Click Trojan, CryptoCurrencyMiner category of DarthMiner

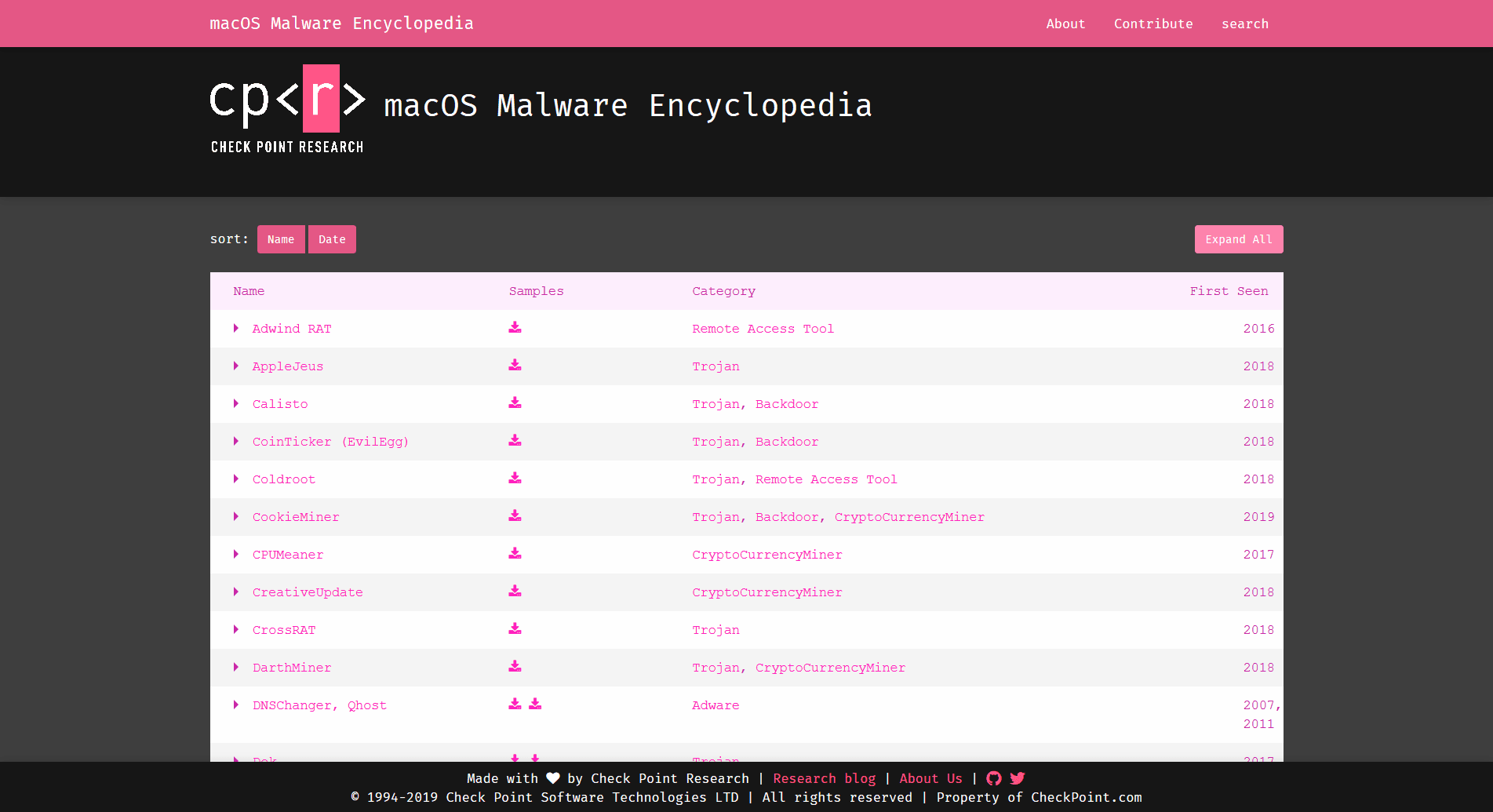[799, 668]
